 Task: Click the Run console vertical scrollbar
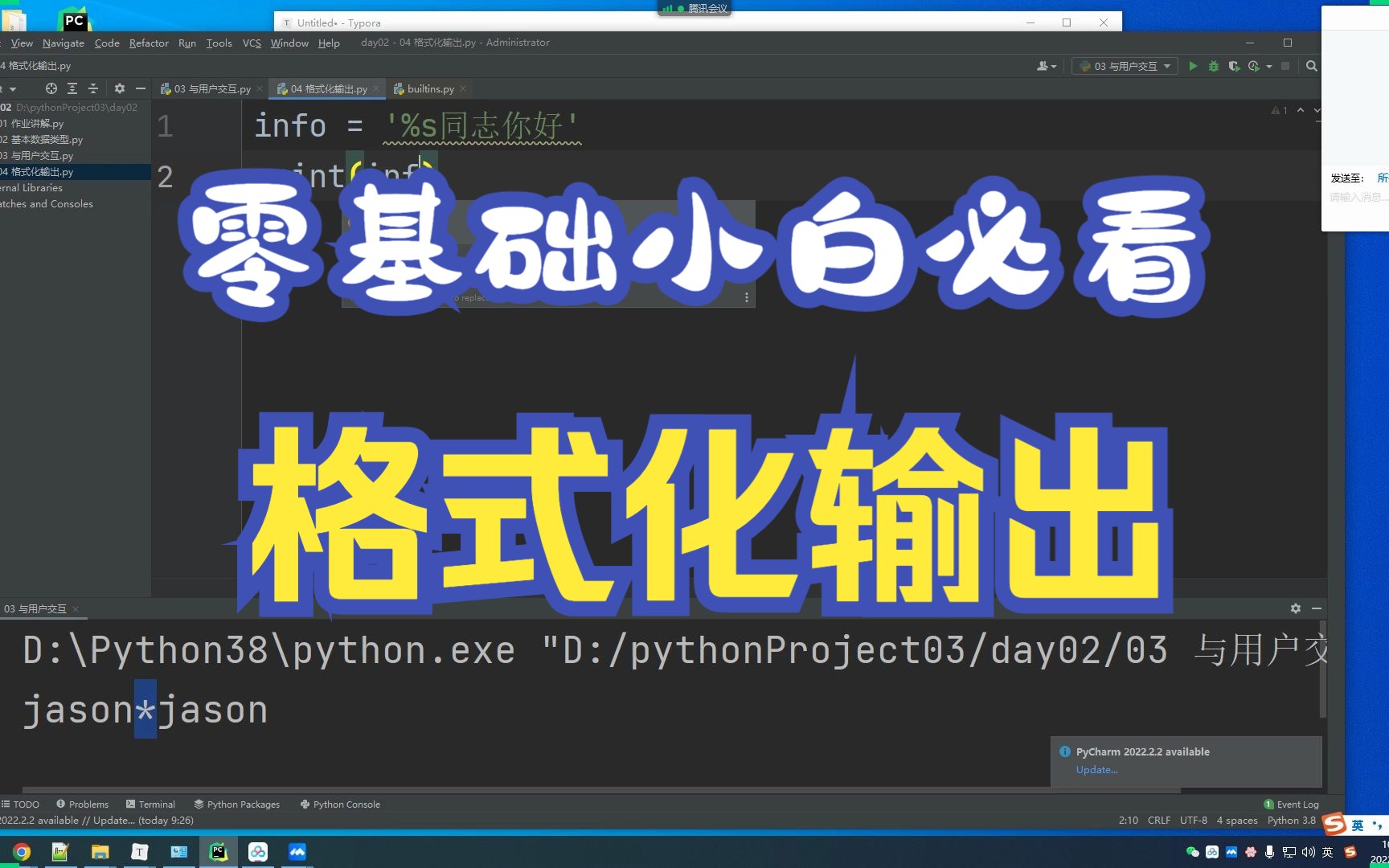point(1323,669)
